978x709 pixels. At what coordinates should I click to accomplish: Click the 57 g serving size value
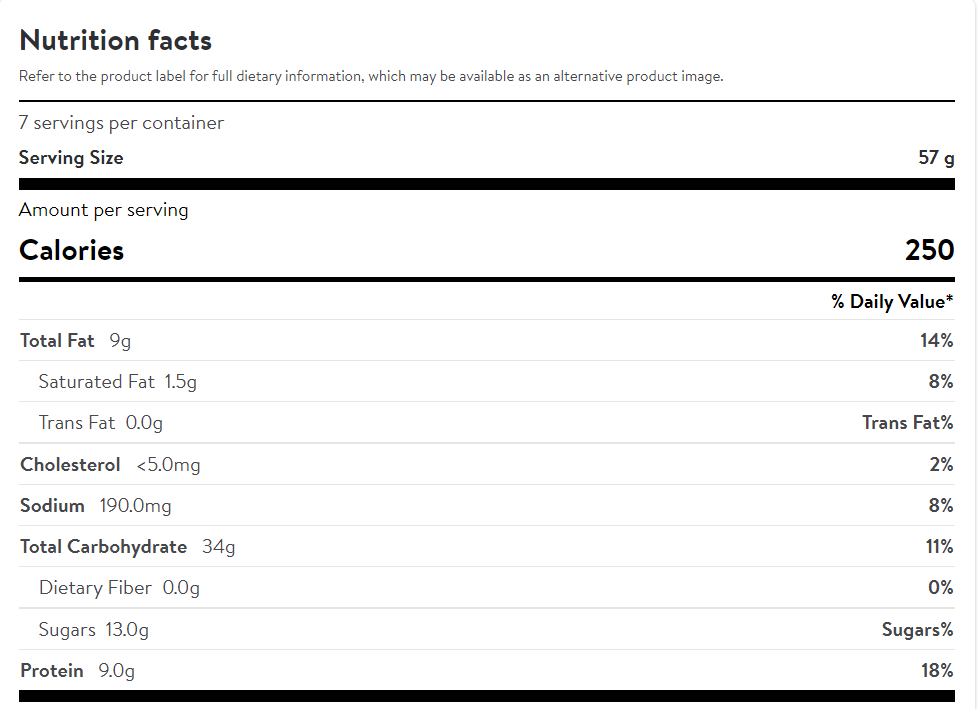pyautogui.click(x=936, y=158)
